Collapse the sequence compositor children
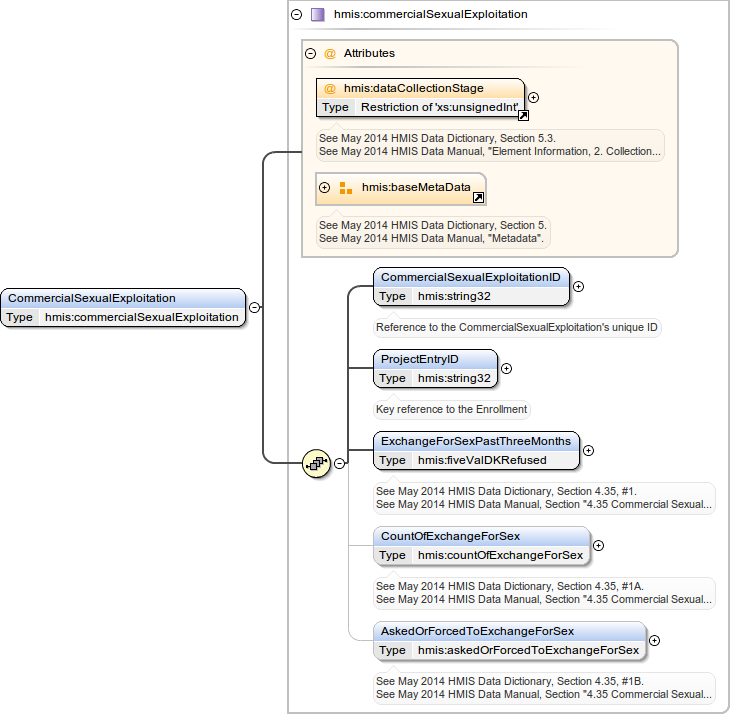Screen dimensions: 731x715 click(340, 463)
